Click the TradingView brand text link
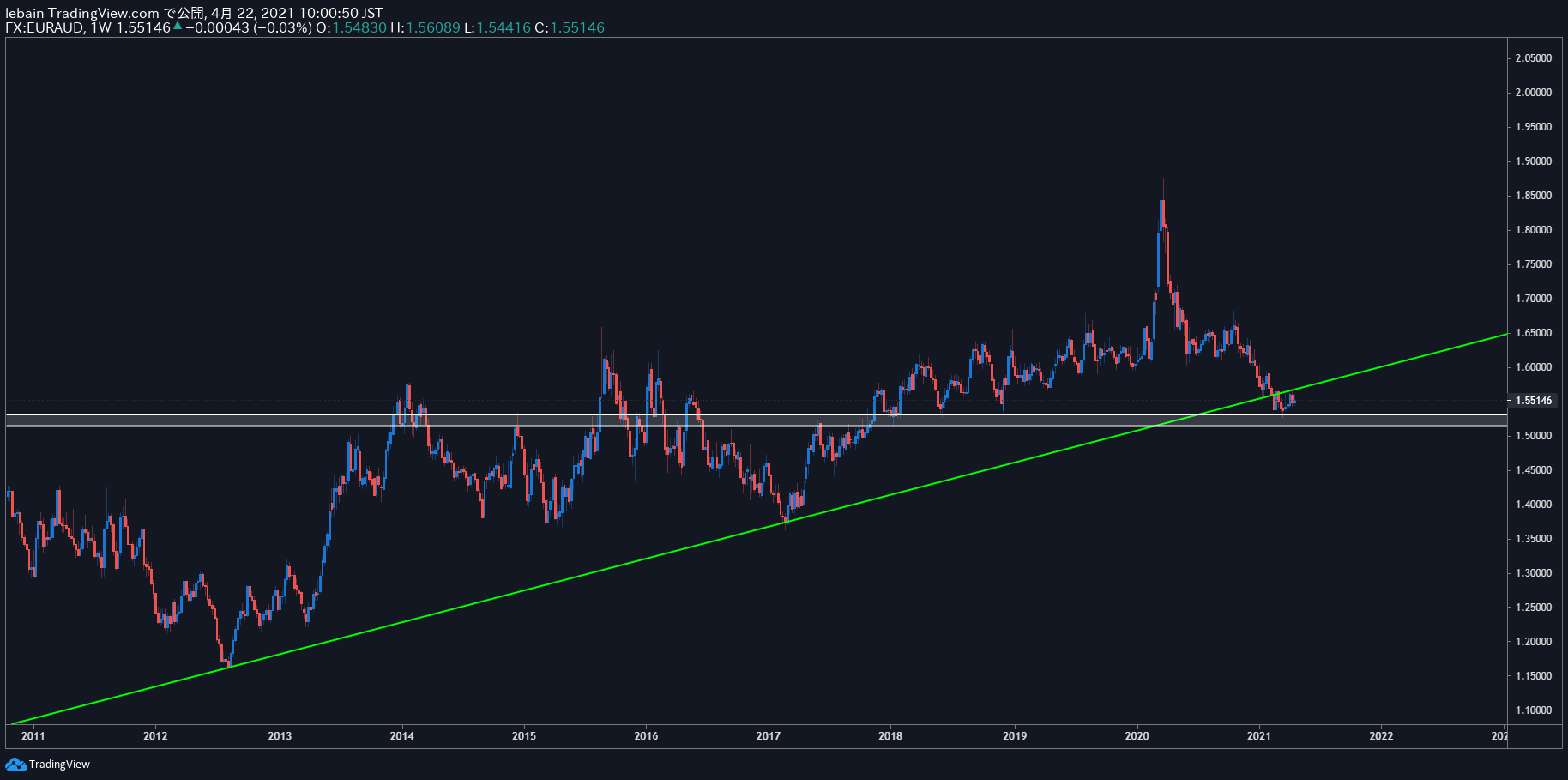The width and height of the screenshot is (1568, 780). point(59,765)
